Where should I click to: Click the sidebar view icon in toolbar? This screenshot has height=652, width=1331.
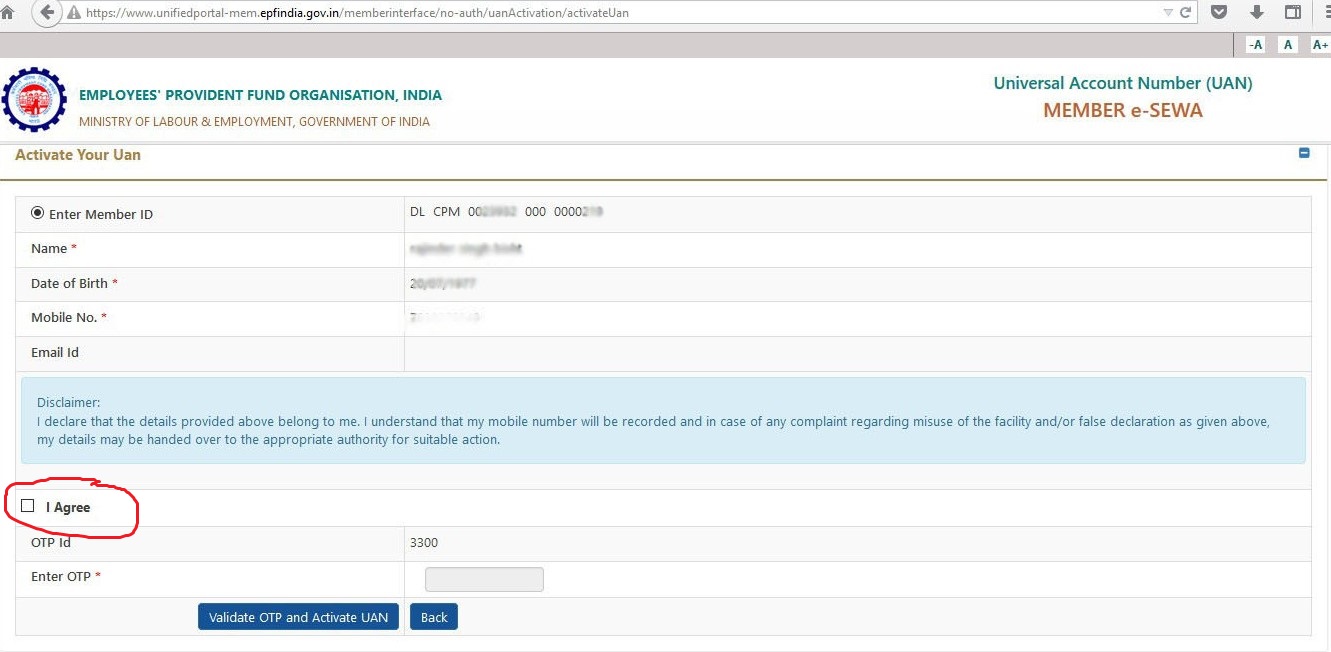(x=1293, y=13)
